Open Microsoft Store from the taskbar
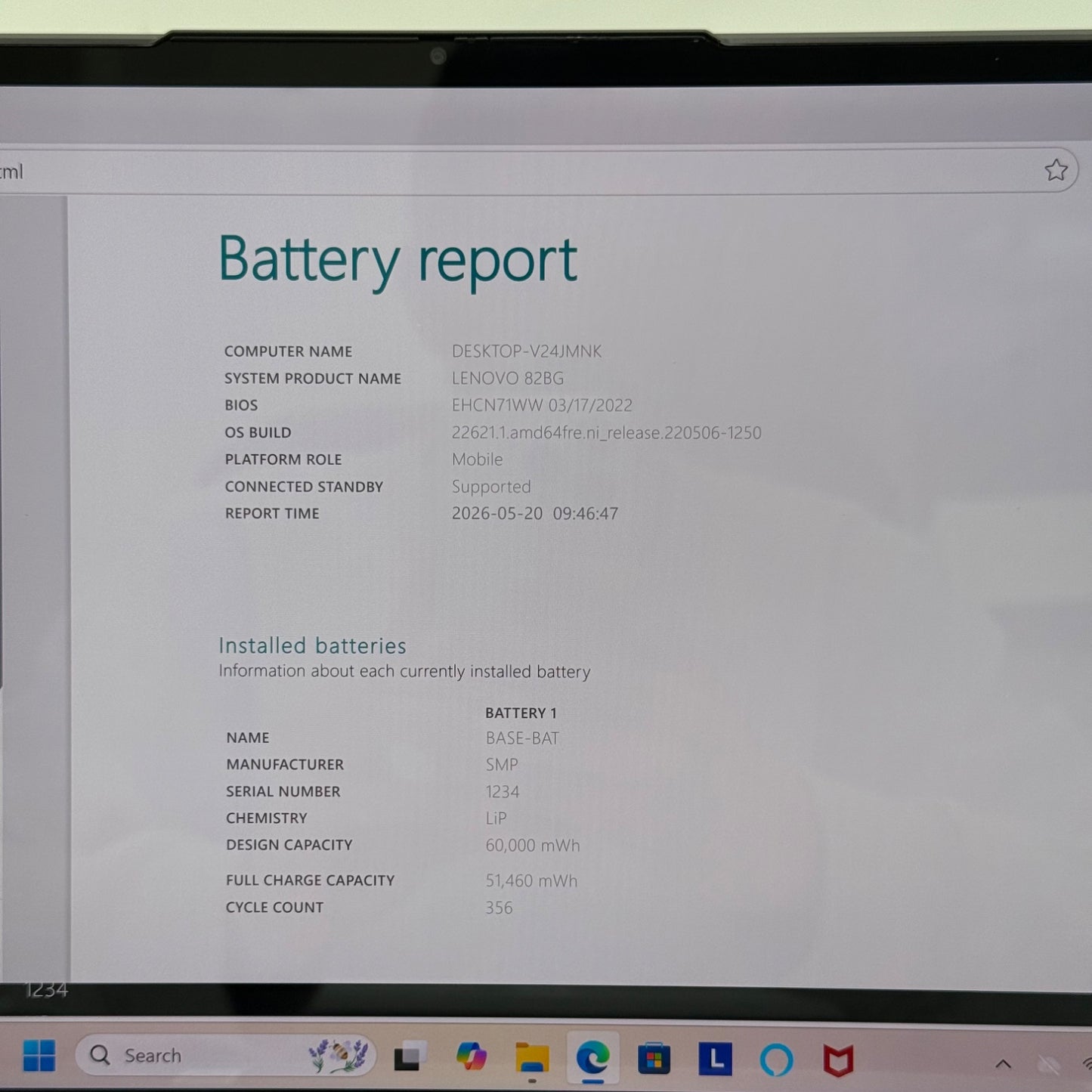The image size is (1092, 1092). 654,1058
